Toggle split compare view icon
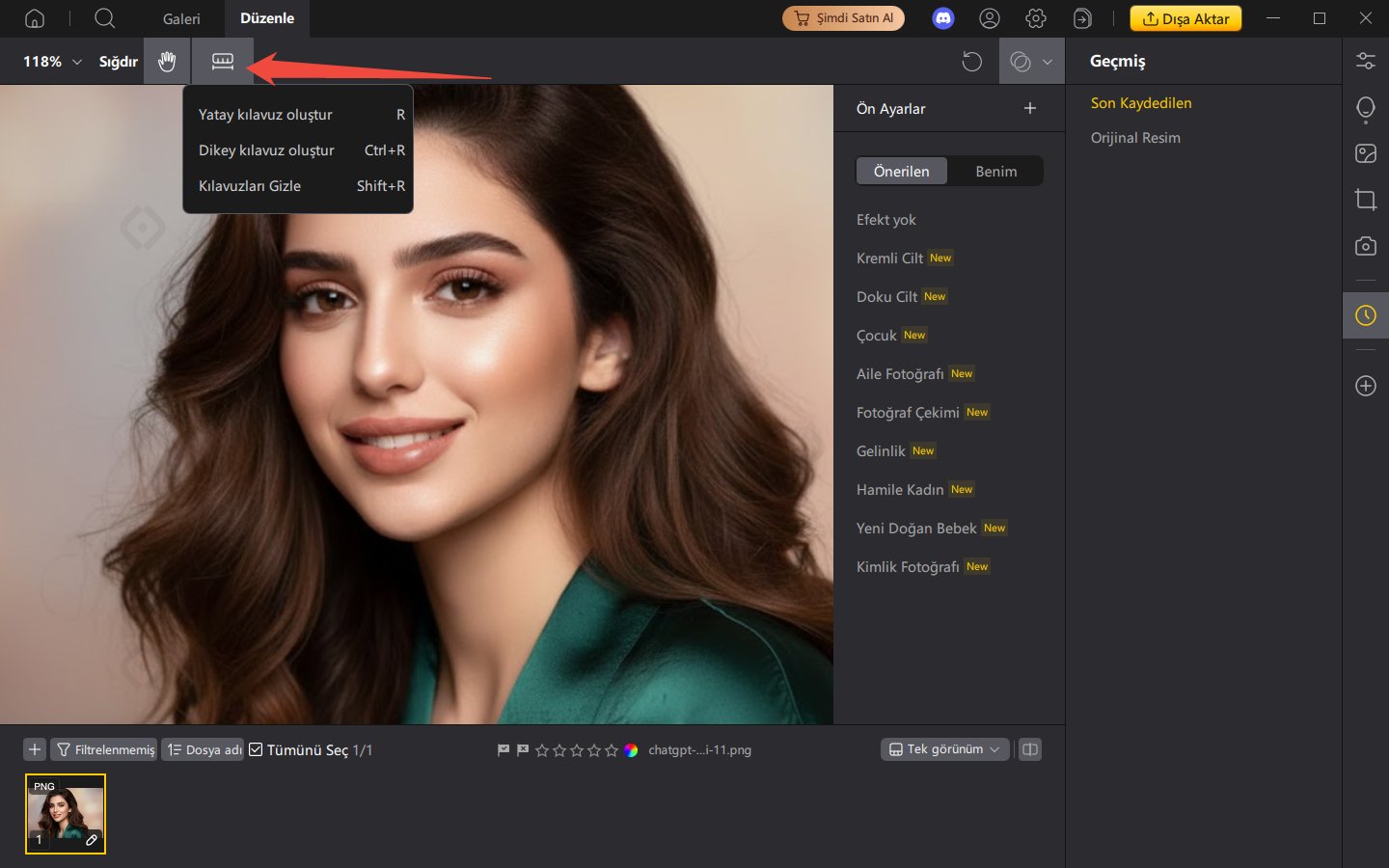 click(x=1030, y=749)
